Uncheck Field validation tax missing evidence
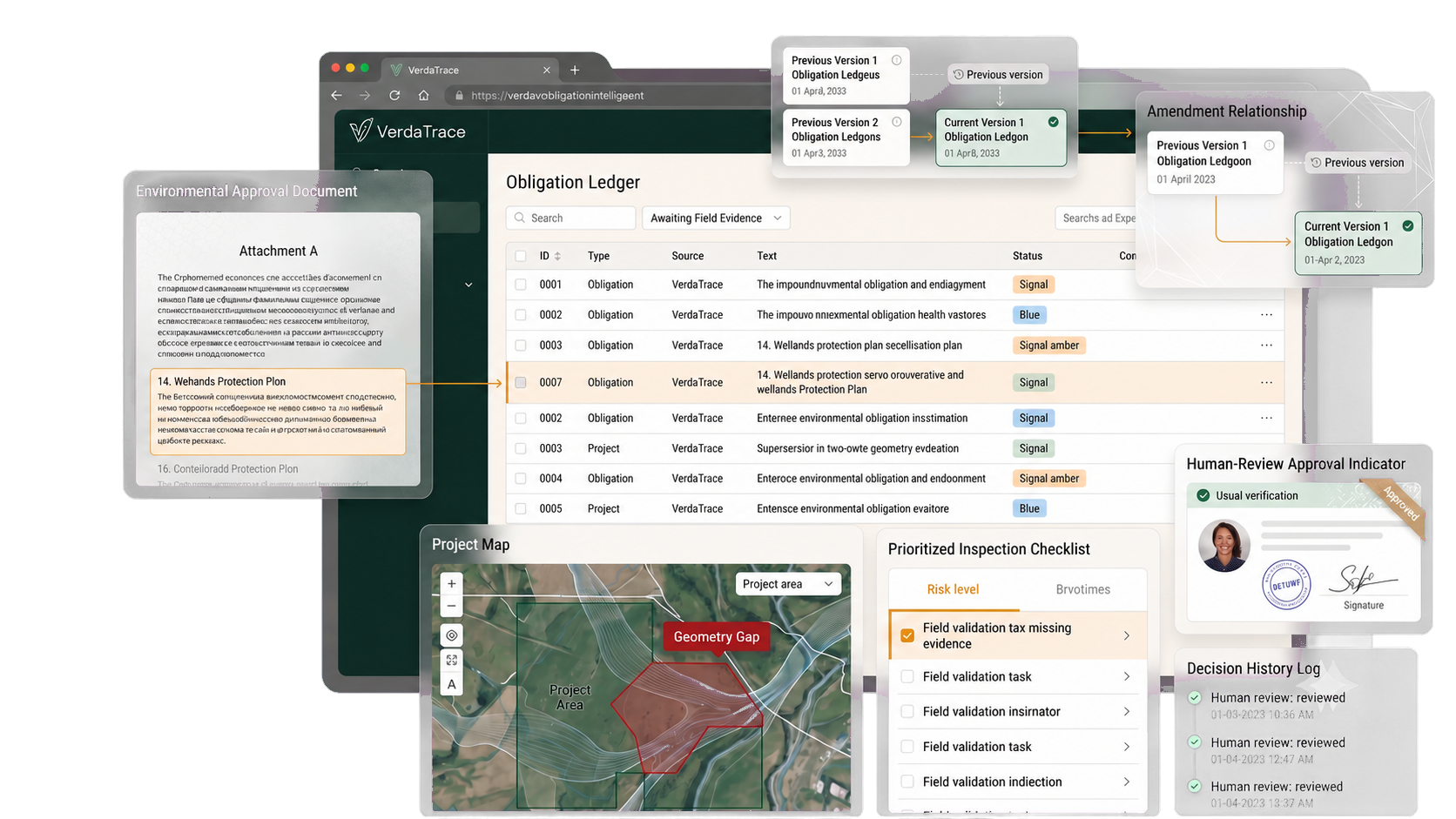Screen dimensions: 1456x819 [x=907, y=635]
